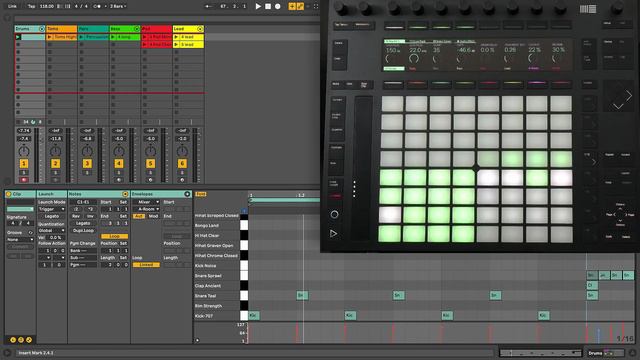Viewport: 640px width, 360px height.
Task: Toggle the MIDI Arrangement Overdub plus button
Action: pos(292,6)
